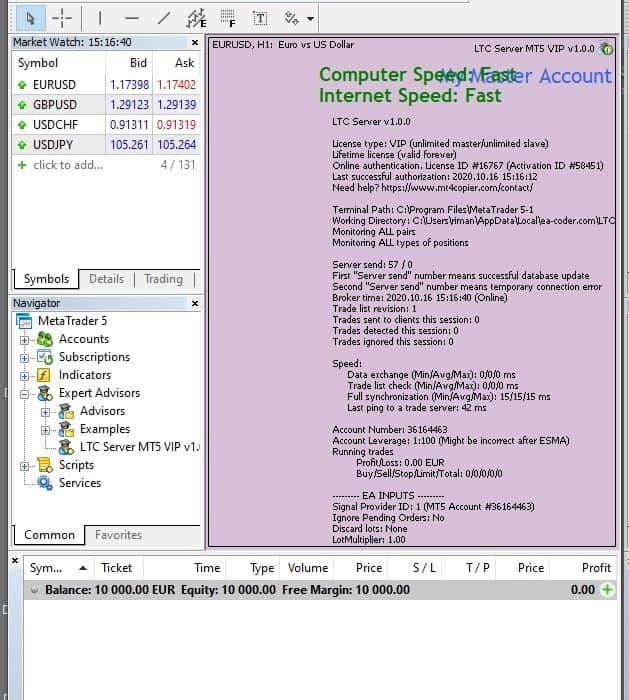This screenshot has height=700, width=629.
Task: Select the Examples folder label
Action: coord(104,429)
